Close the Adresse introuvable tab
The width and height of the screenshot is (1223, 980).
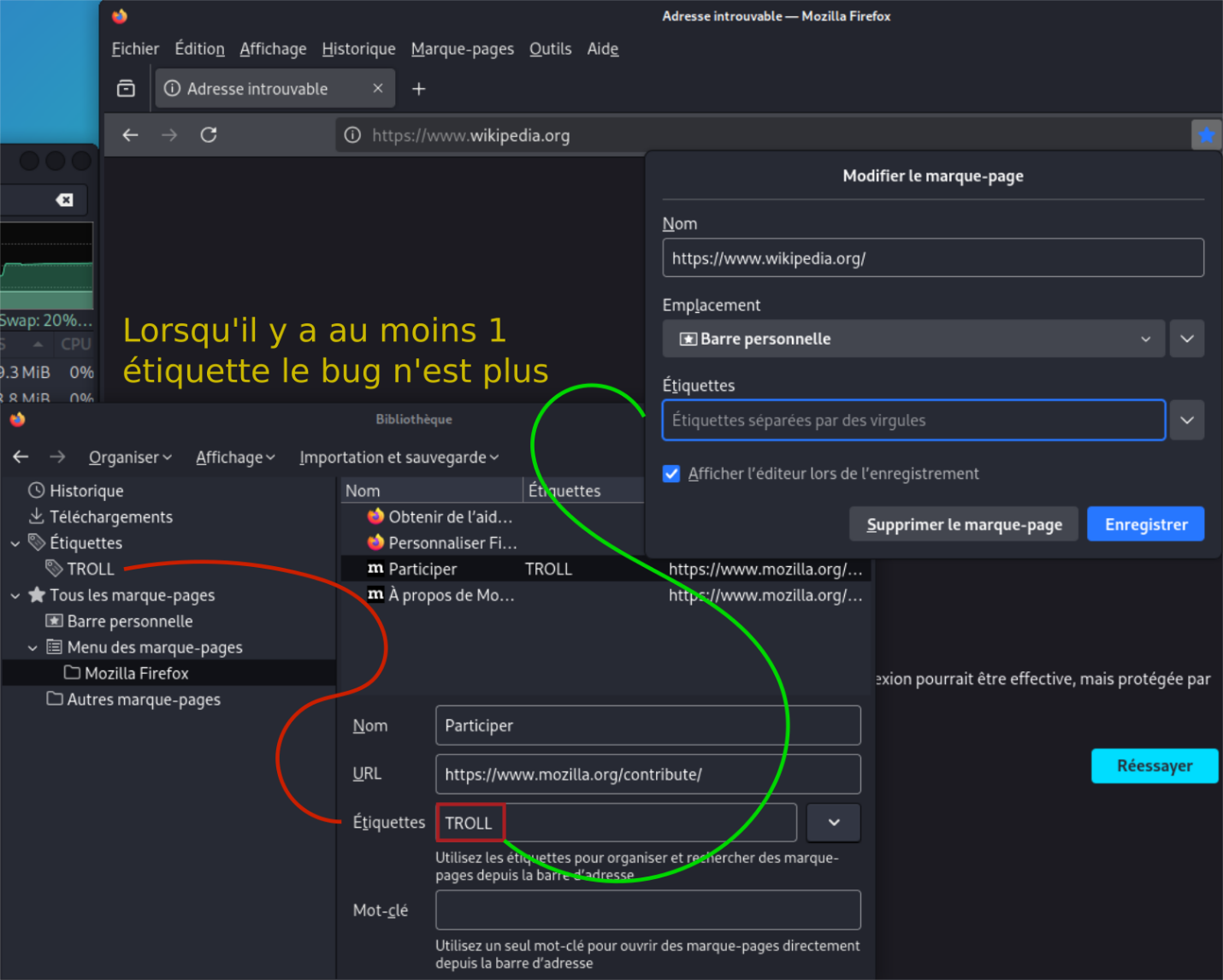point(378,88)
